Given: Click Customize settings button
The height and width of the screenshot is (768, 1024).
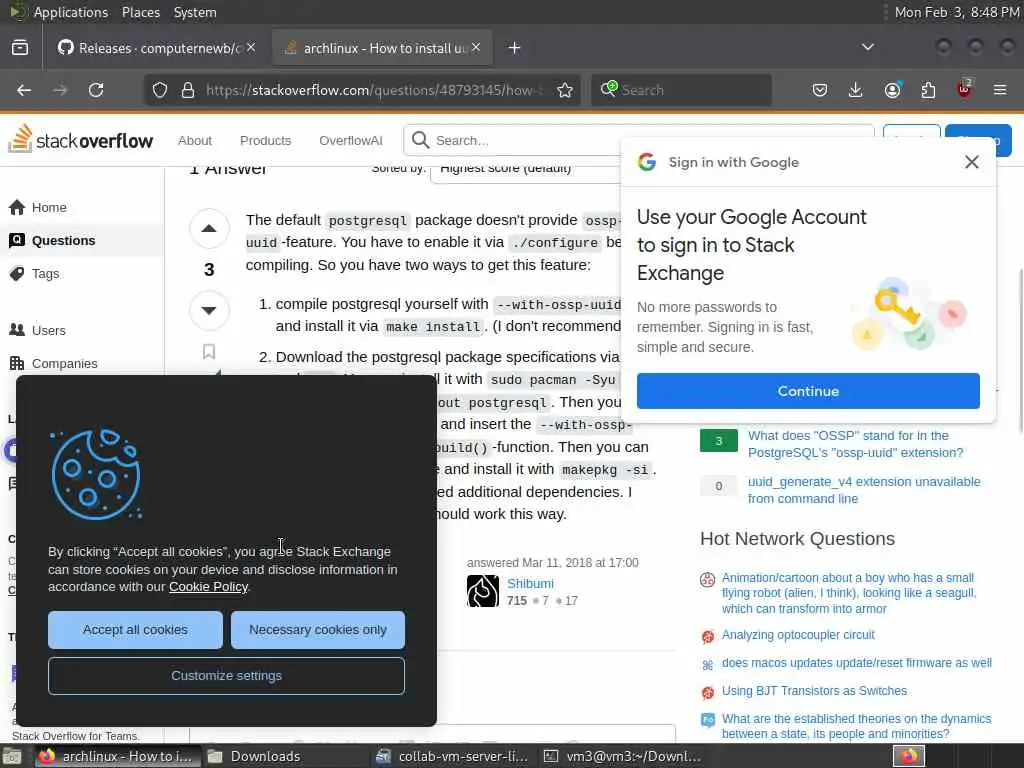Looking at the screenshot, I should (x=227, y=675).
